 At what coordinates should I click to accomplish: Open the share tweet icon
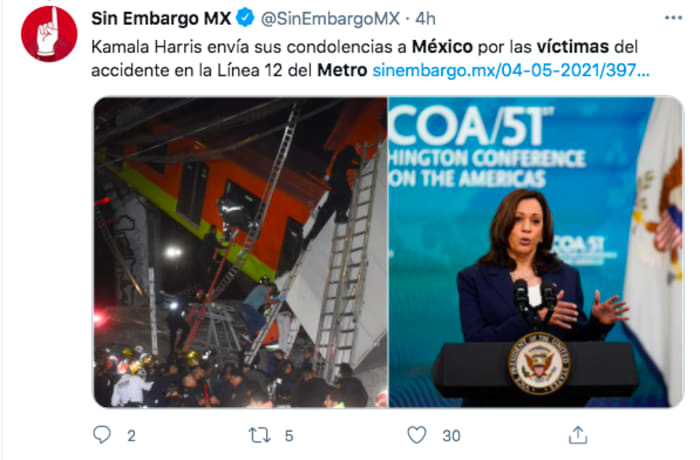(578, 435)
